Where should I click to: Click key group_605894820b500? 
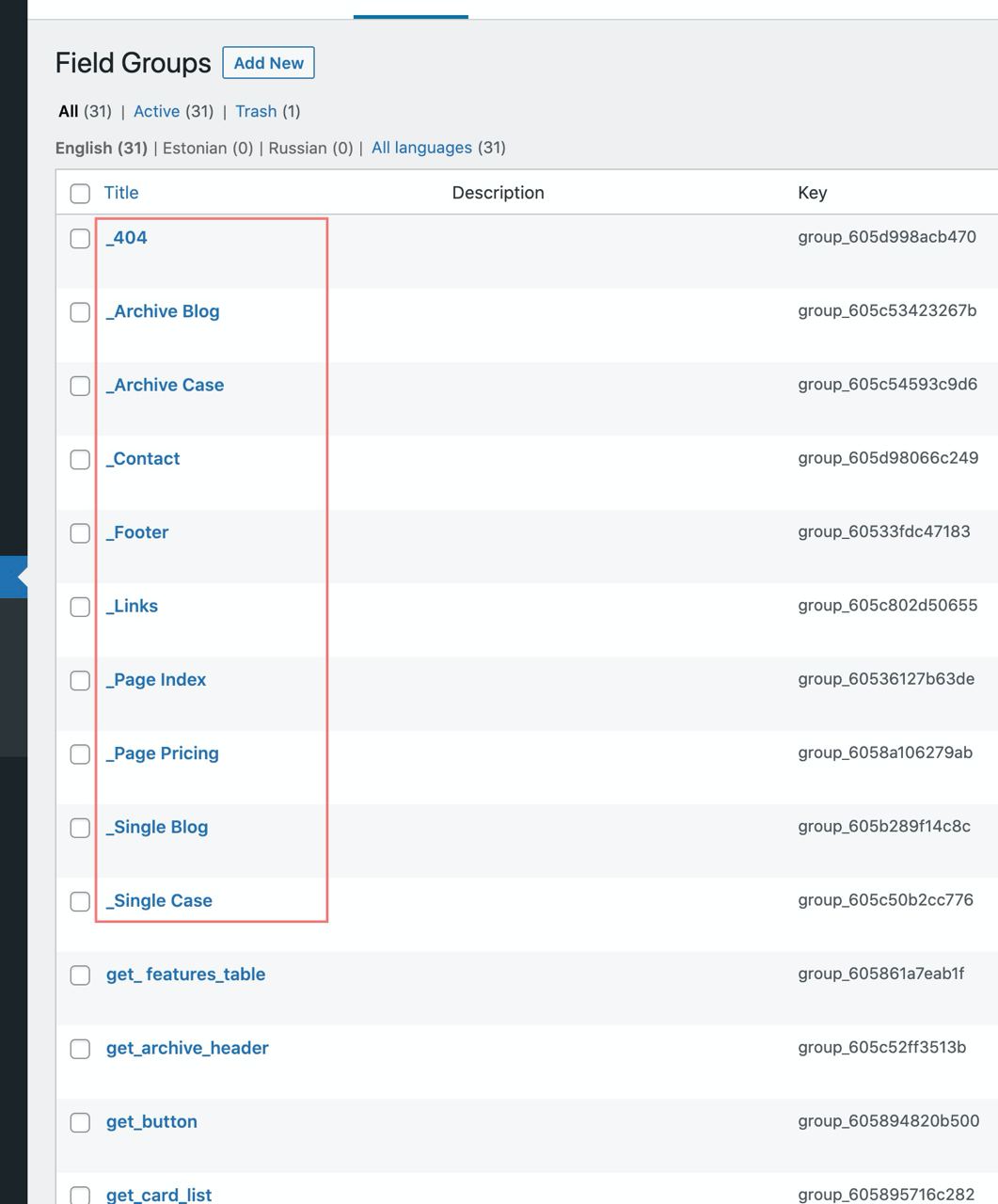pos(889,1121)
